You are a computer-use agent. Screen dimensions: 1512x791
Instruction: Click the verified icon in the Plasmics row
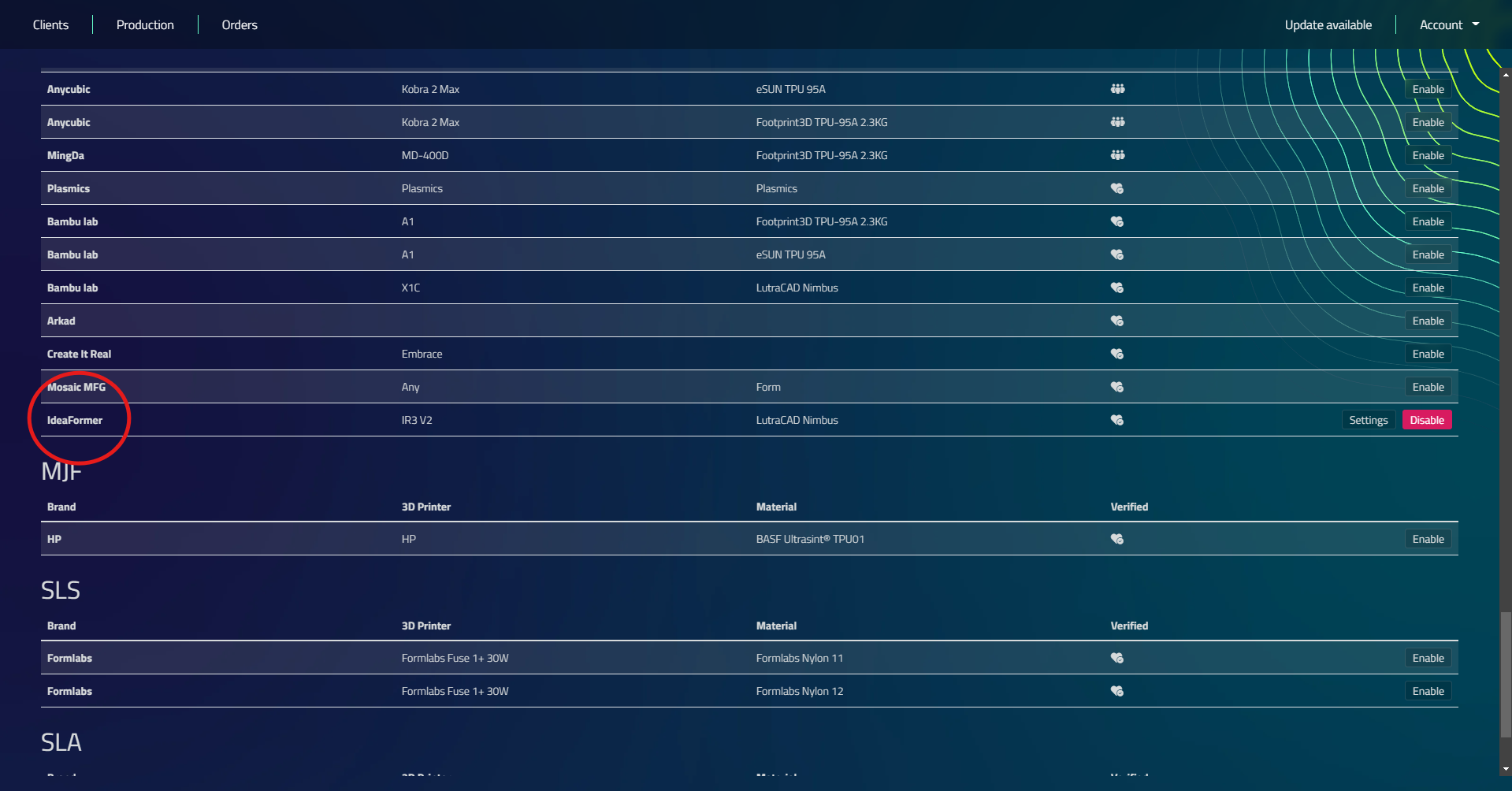click(1116, 188)
